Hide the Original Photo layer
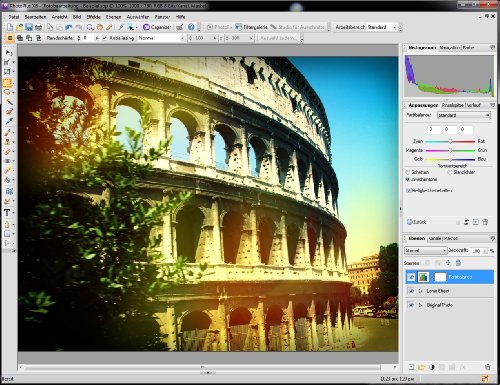500x385 pixels. [x=411, y=305]
